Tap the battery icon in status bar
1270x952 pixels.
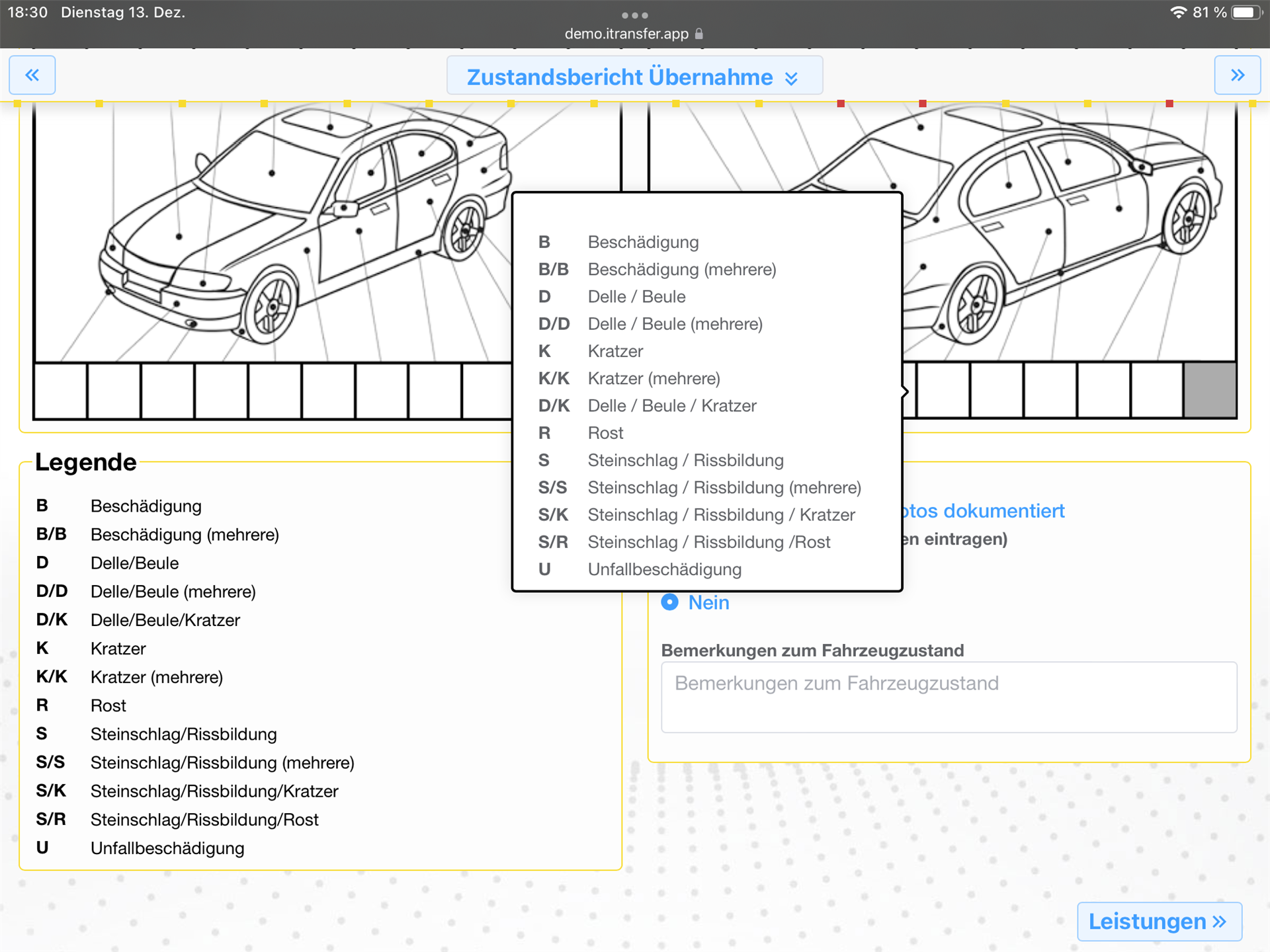1246,13
